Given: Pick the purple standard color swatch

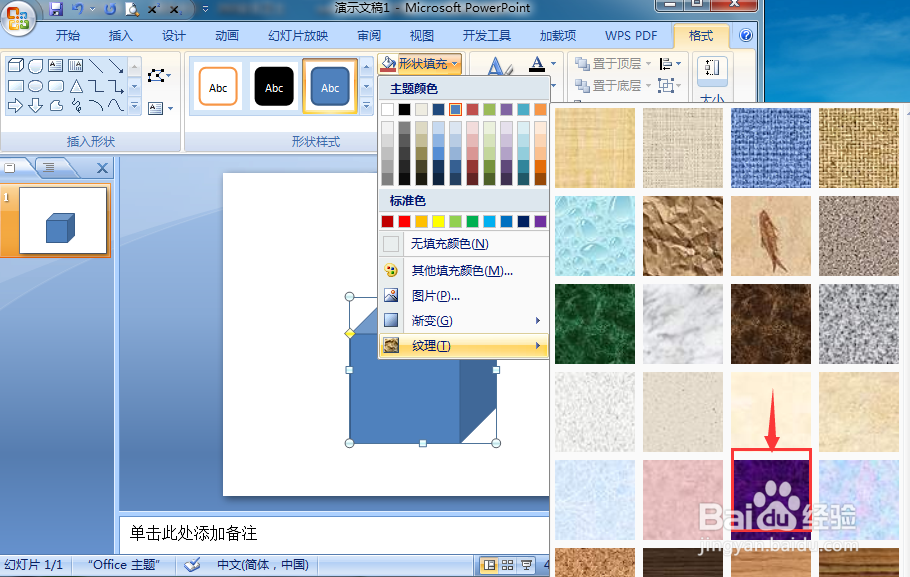Looking at the screenshot, I should coord(540,221).
